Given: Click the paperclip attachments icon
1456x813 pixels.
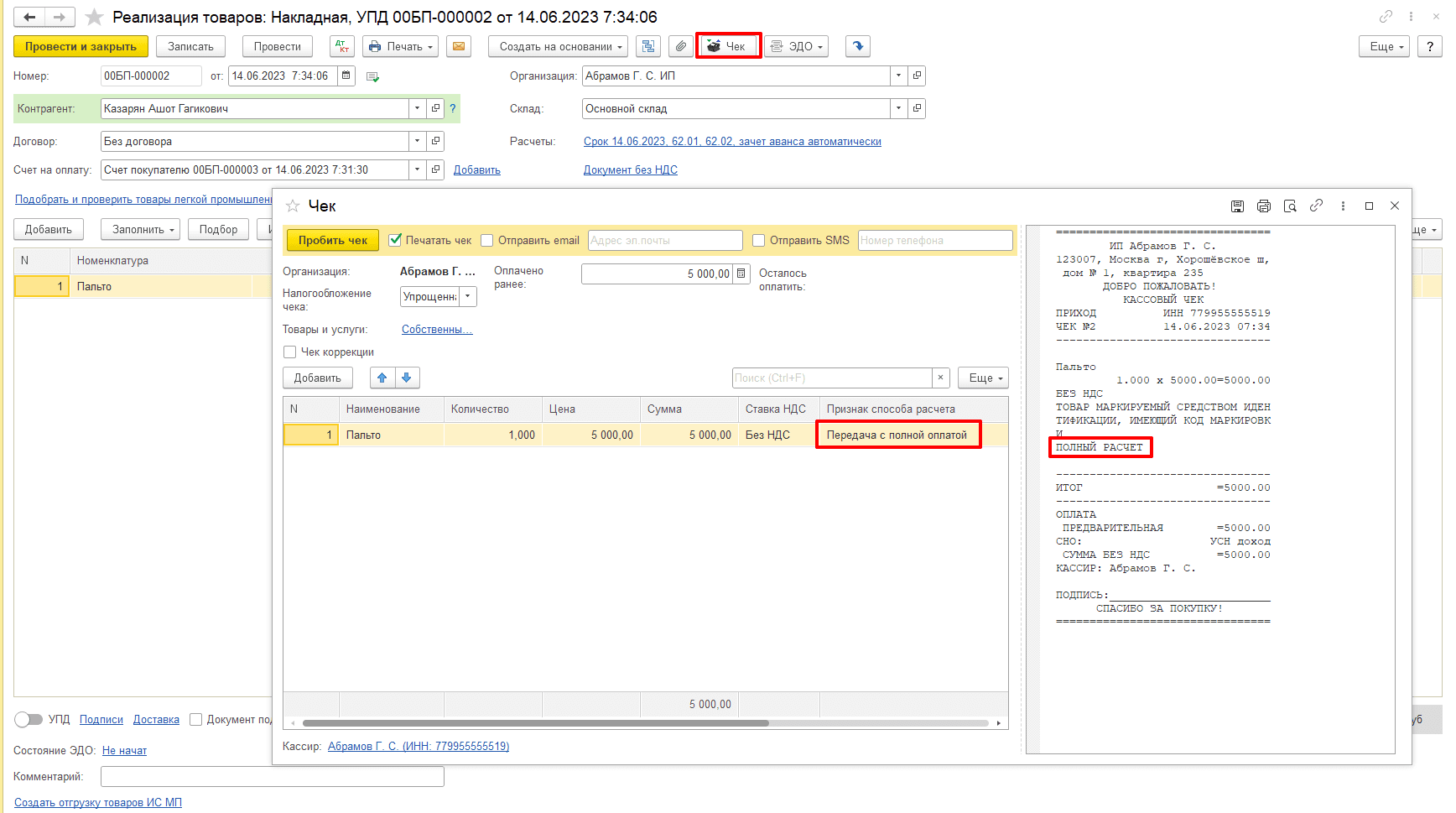Looking at the screenshot, I should (x=680, y=46).
